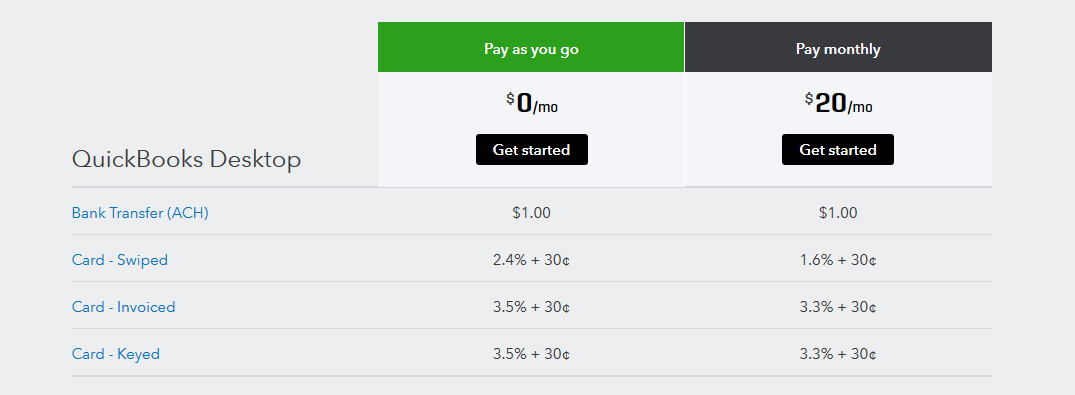Click the Pay monthly invoiced rate 3.3% + 30¢

coord(838,307)
